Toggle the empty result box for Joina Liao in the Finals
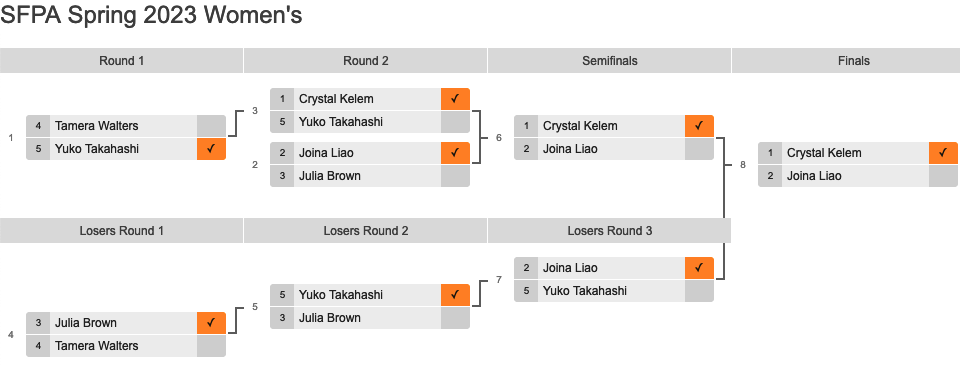The image size is (960, 365). pyautogui.click(x=943, y=176)
